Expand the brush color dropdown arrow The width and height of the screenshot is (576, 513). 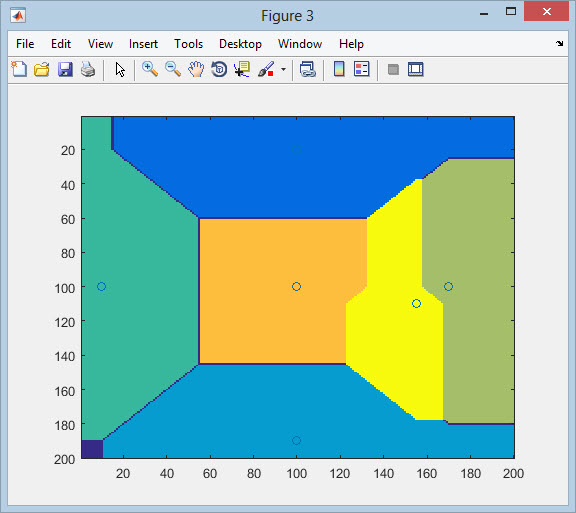[283, 69]
